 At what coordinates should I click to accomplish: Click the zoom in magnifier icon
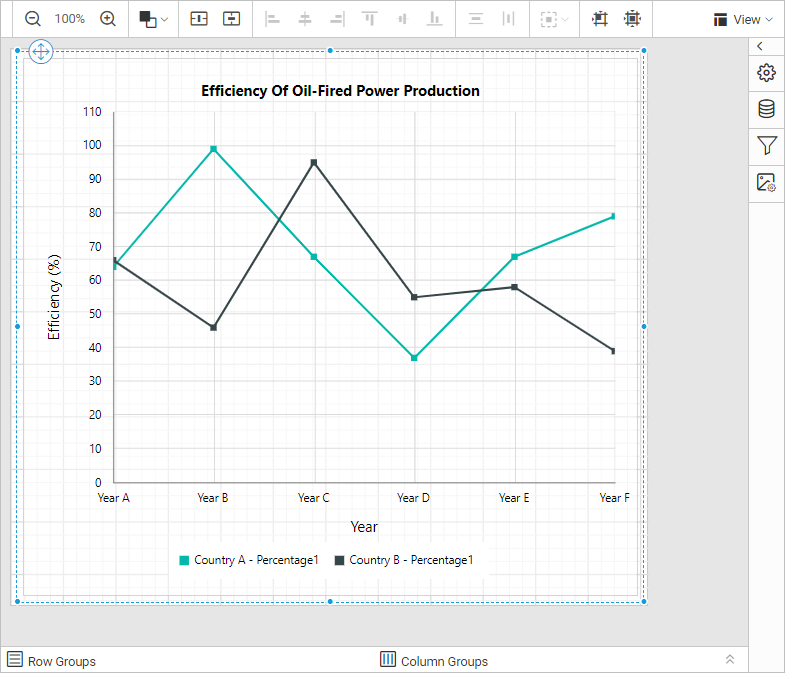point(108,19)
